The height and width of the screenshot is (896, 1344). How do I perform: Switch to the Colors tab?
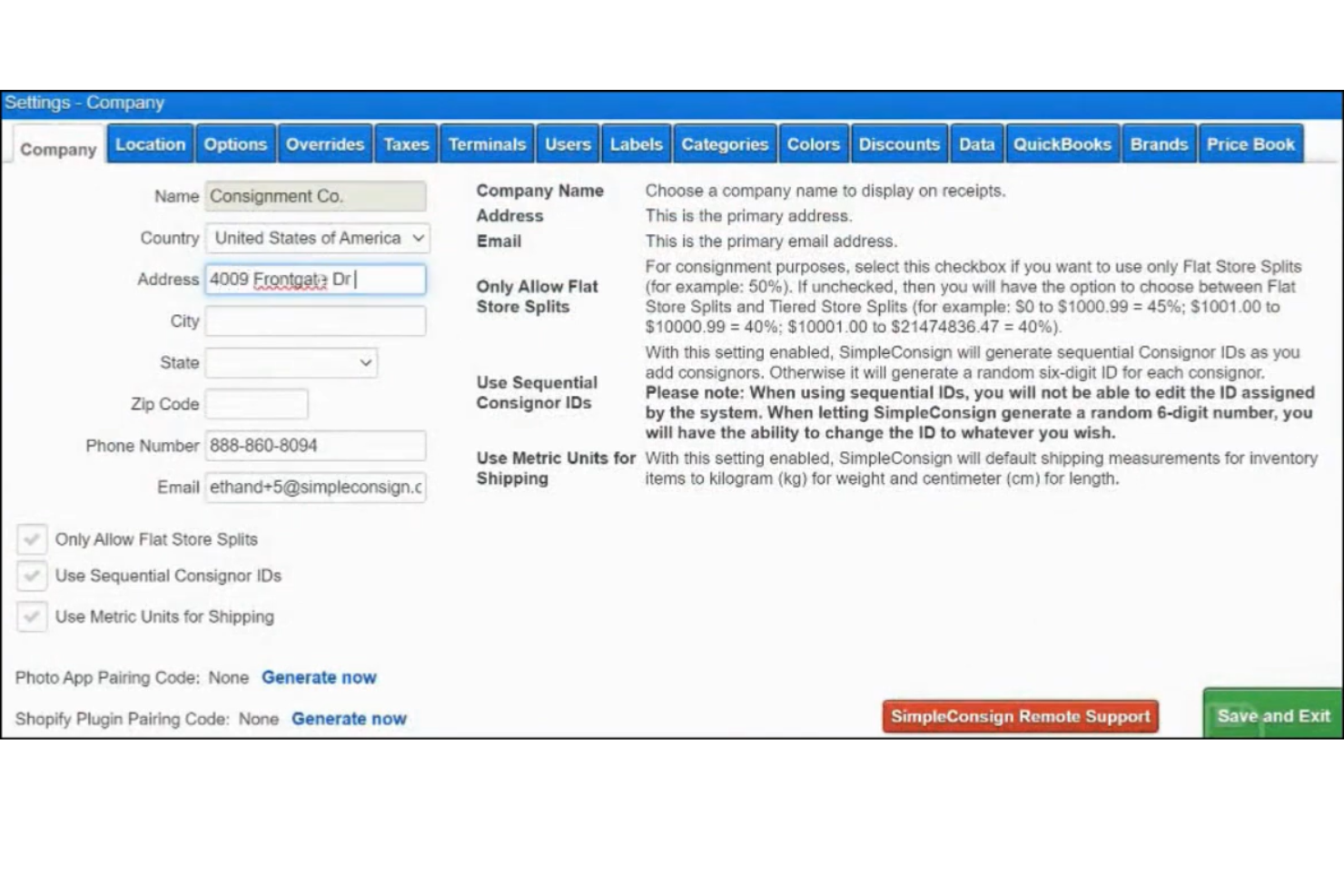(x=813, y=143)
